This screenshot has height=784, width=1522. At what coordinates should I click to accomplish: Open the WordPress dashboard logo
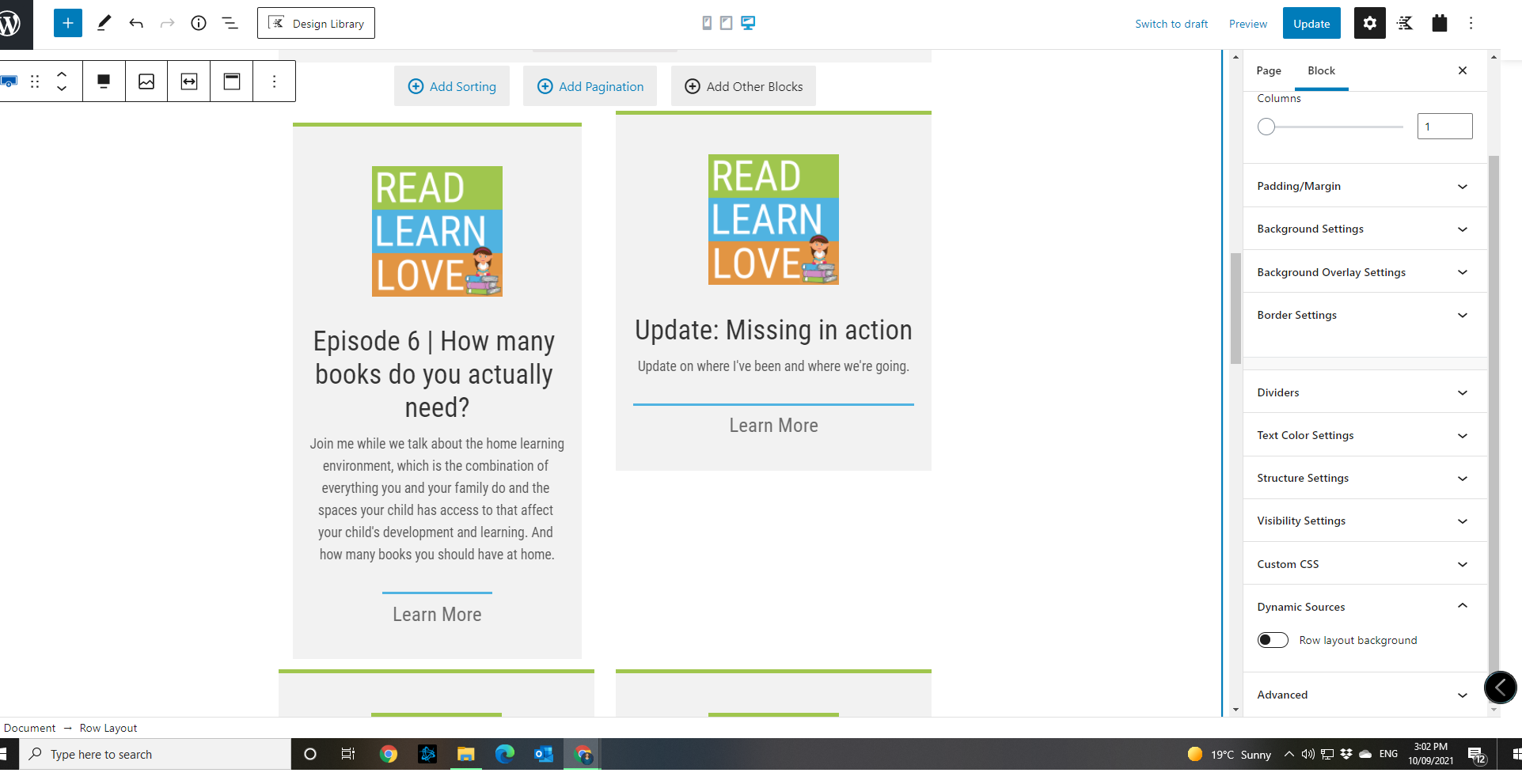[x=11, y=24]
